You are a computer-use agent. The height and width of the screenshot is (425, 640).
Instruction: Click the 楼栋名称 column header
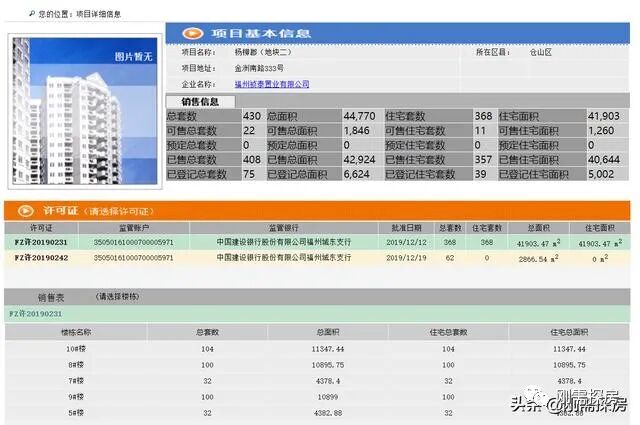click(76, 332)
